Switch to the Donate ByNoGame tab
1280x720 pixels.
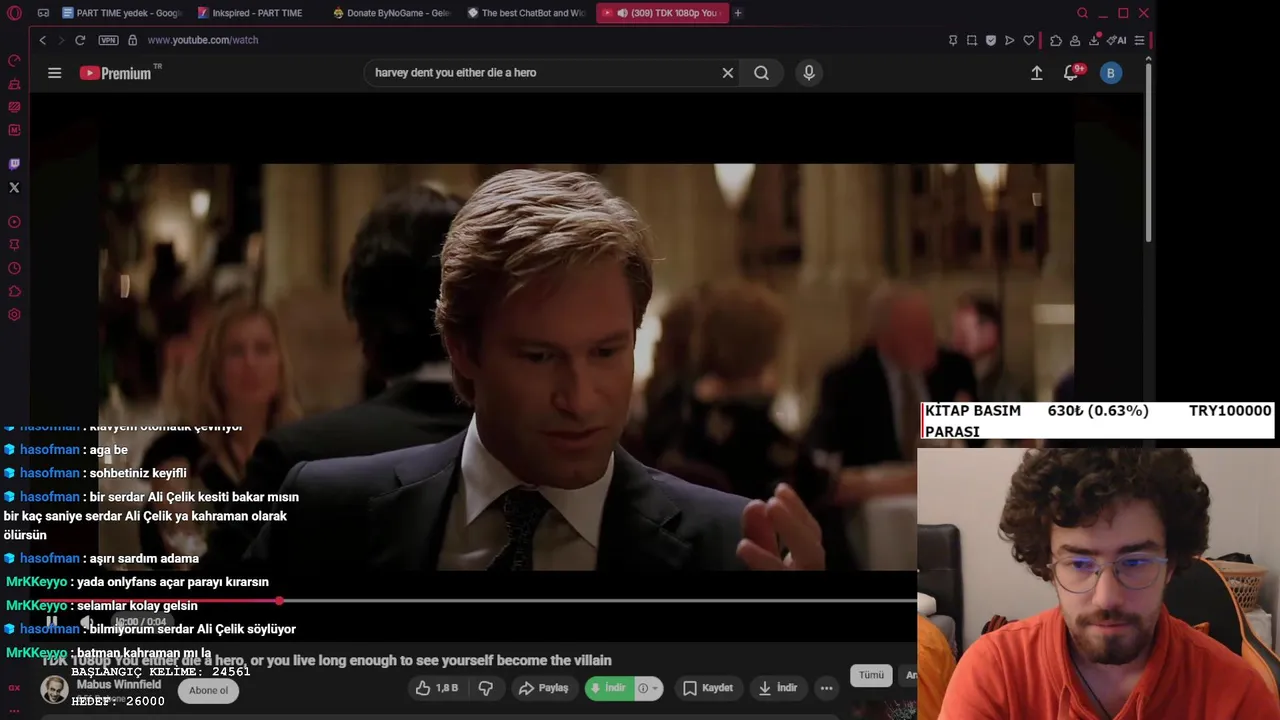click(392, 13)
